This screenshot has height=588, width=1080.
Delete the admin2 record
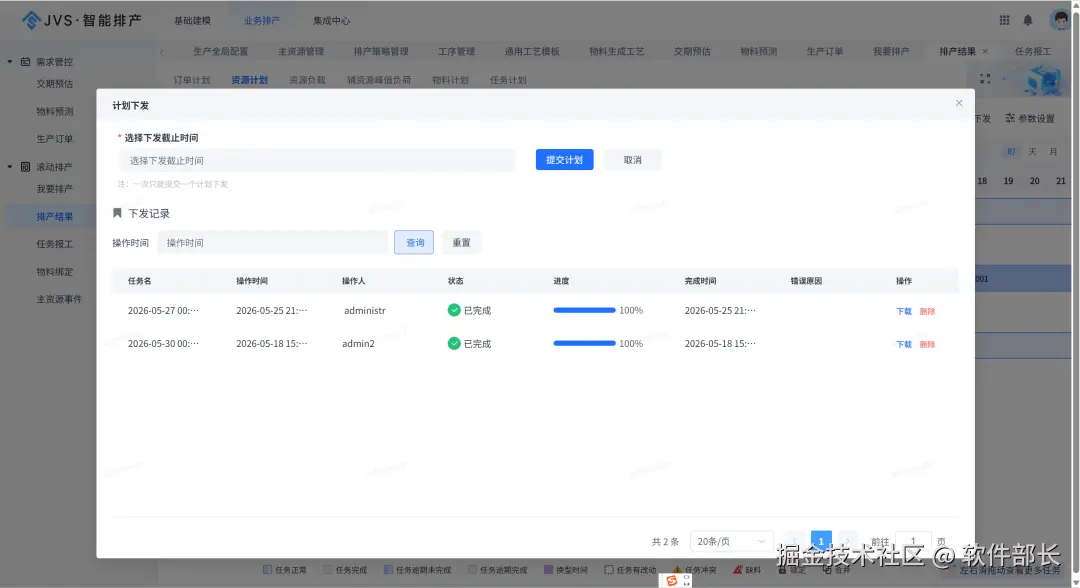[927, 344]
